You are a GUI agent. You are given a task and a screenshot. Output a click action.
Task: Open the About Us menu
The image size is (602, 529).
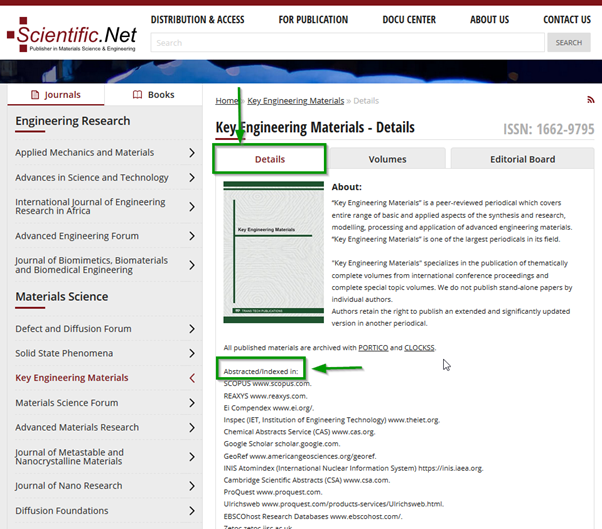coord(490,20)
